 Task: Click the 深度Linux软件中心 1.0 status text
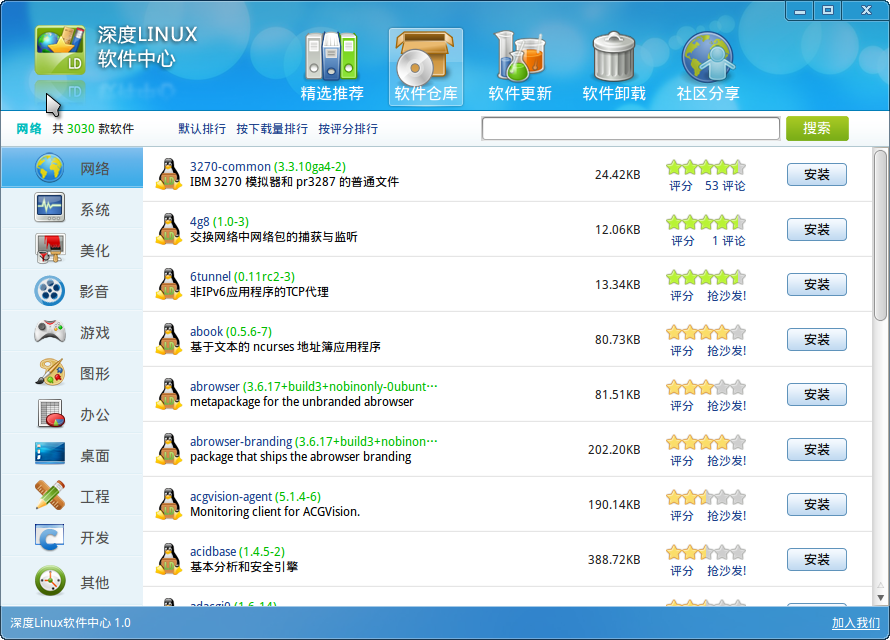70,623
